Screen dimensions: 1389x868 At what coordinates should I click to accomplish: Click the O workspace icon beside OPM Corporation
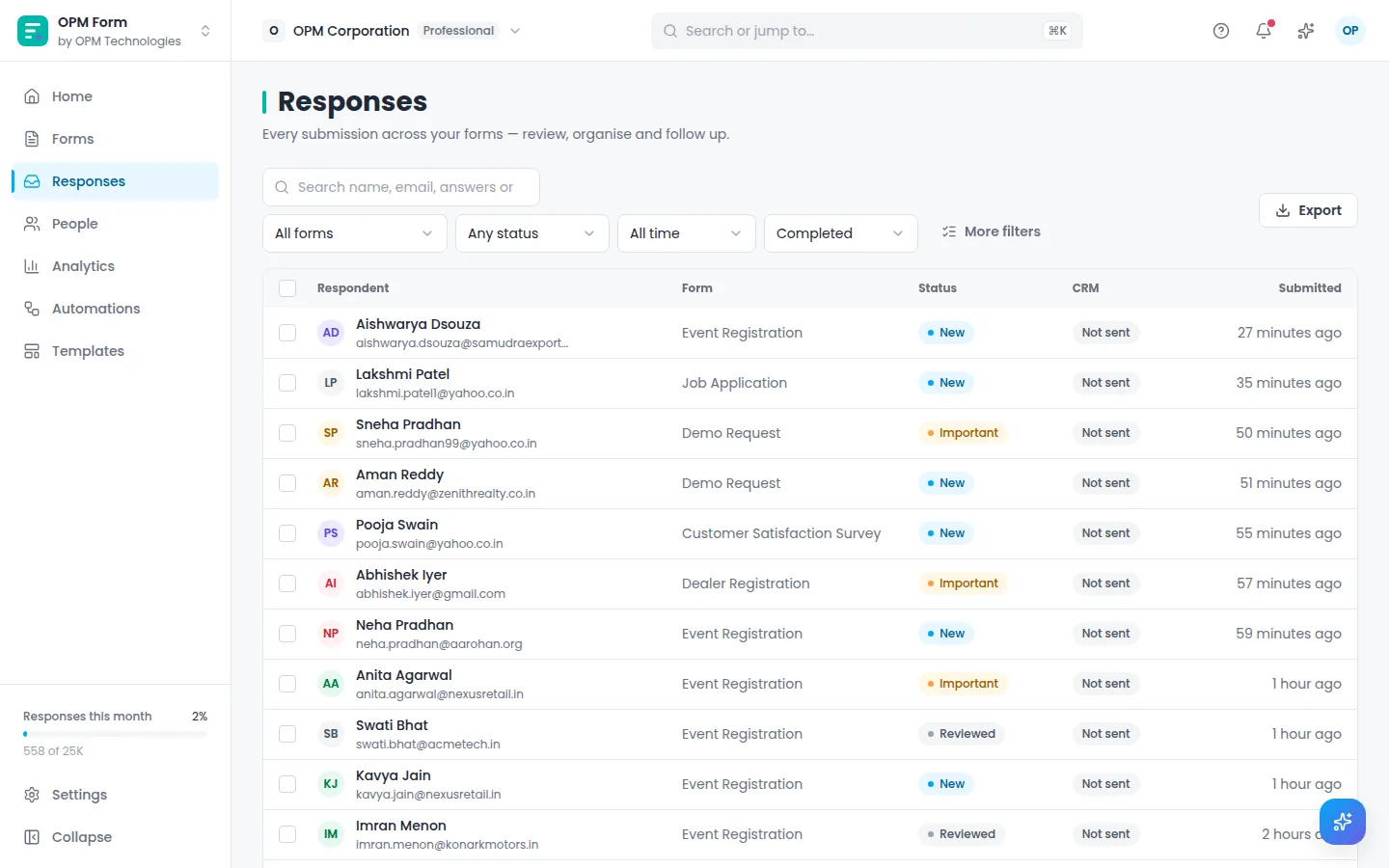coord(274,31)
